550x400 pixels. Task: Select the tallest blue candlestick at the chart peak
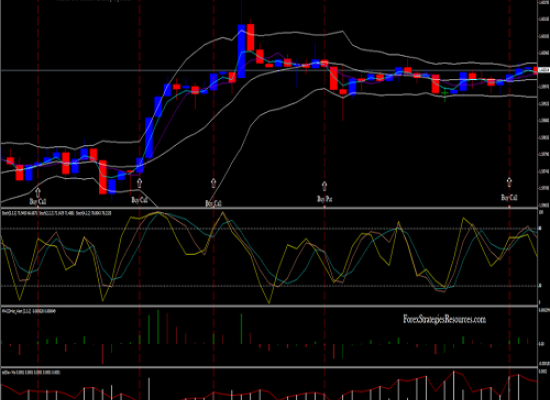(x=241, y=51)
